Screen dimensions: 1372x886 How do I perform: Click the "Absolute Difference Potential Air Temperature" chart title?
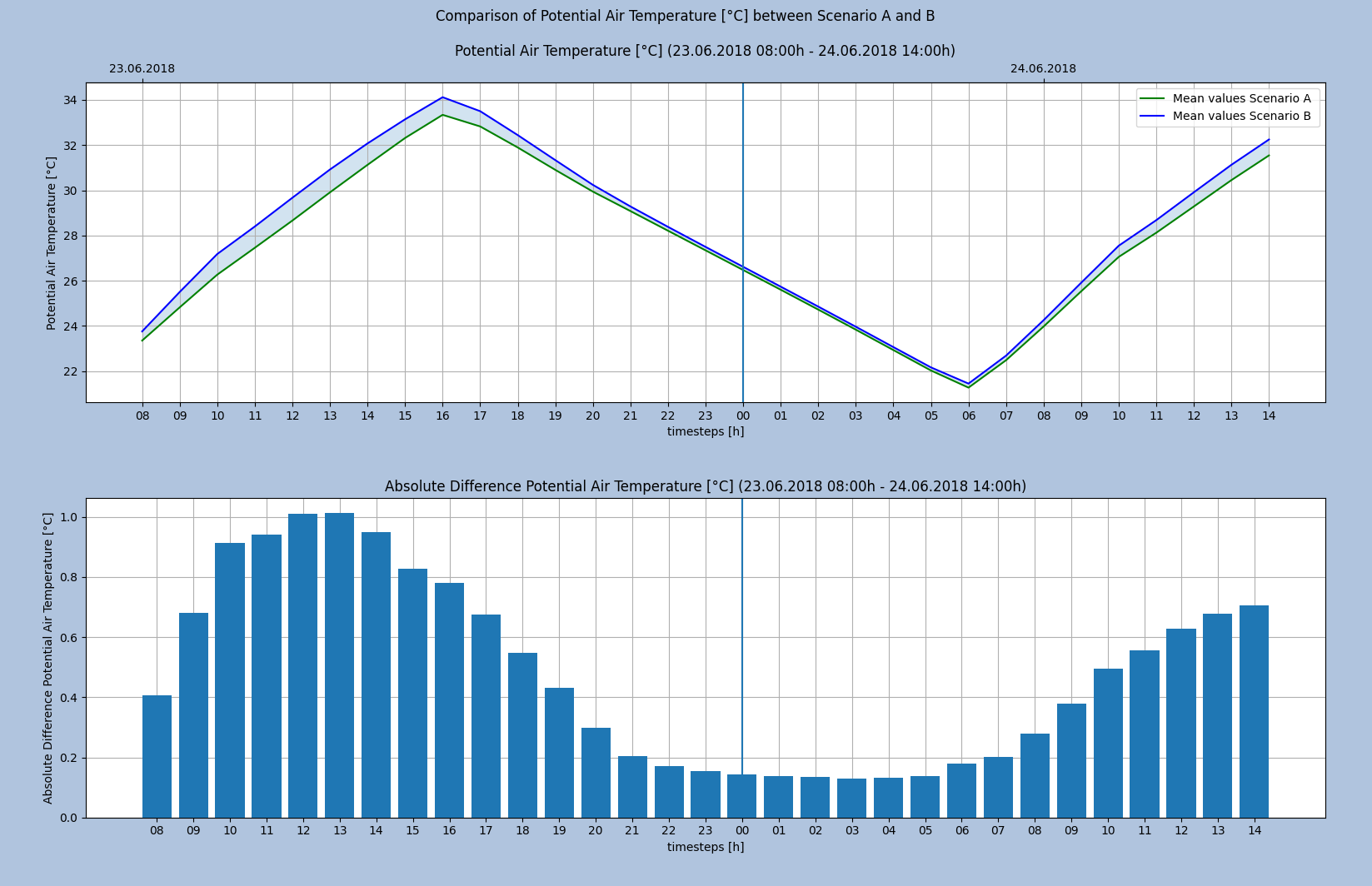click(705, 486)
